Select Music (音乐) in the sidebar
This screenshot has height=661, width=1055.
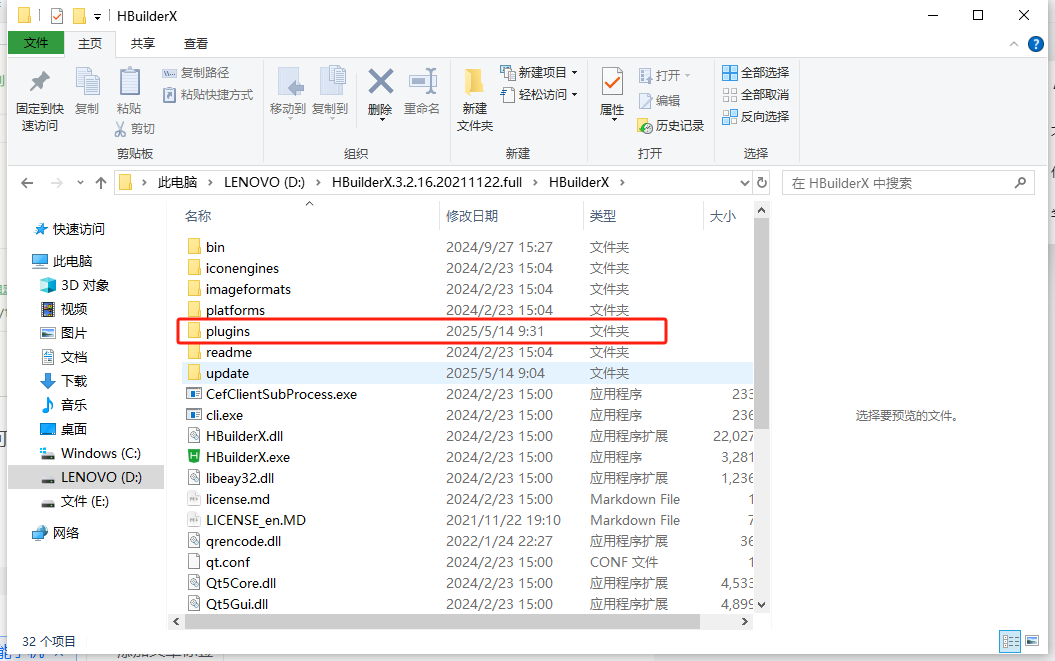[x=64, y=405]
